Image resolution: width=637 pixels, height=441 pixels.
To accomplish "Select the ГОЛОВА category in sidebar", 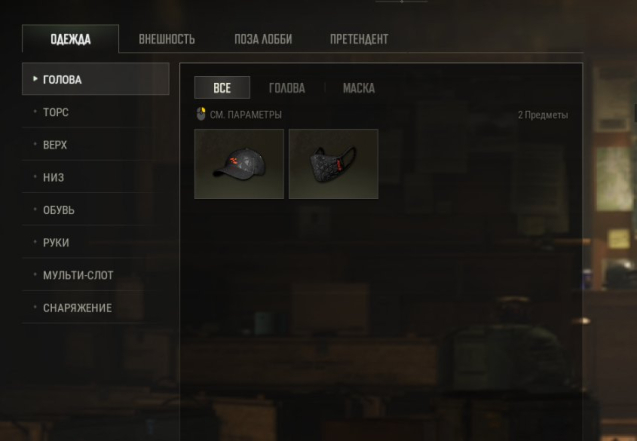I will point(95,79).
